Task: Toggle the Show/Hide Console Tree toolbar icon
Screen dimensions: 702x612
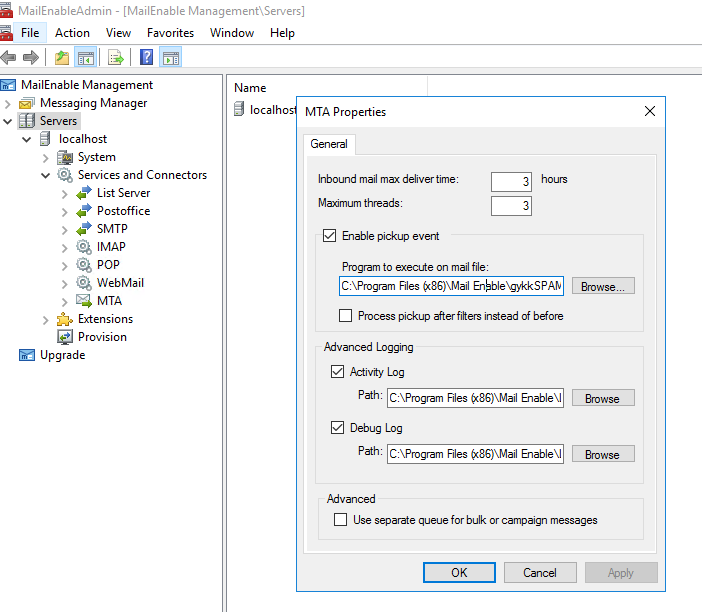Action: [85, 57]
